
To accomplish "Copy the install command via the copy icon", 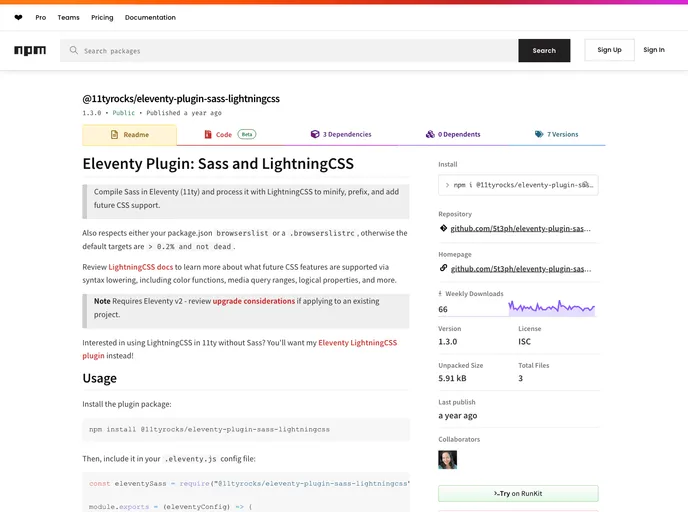I will click(x=586, y=185).
